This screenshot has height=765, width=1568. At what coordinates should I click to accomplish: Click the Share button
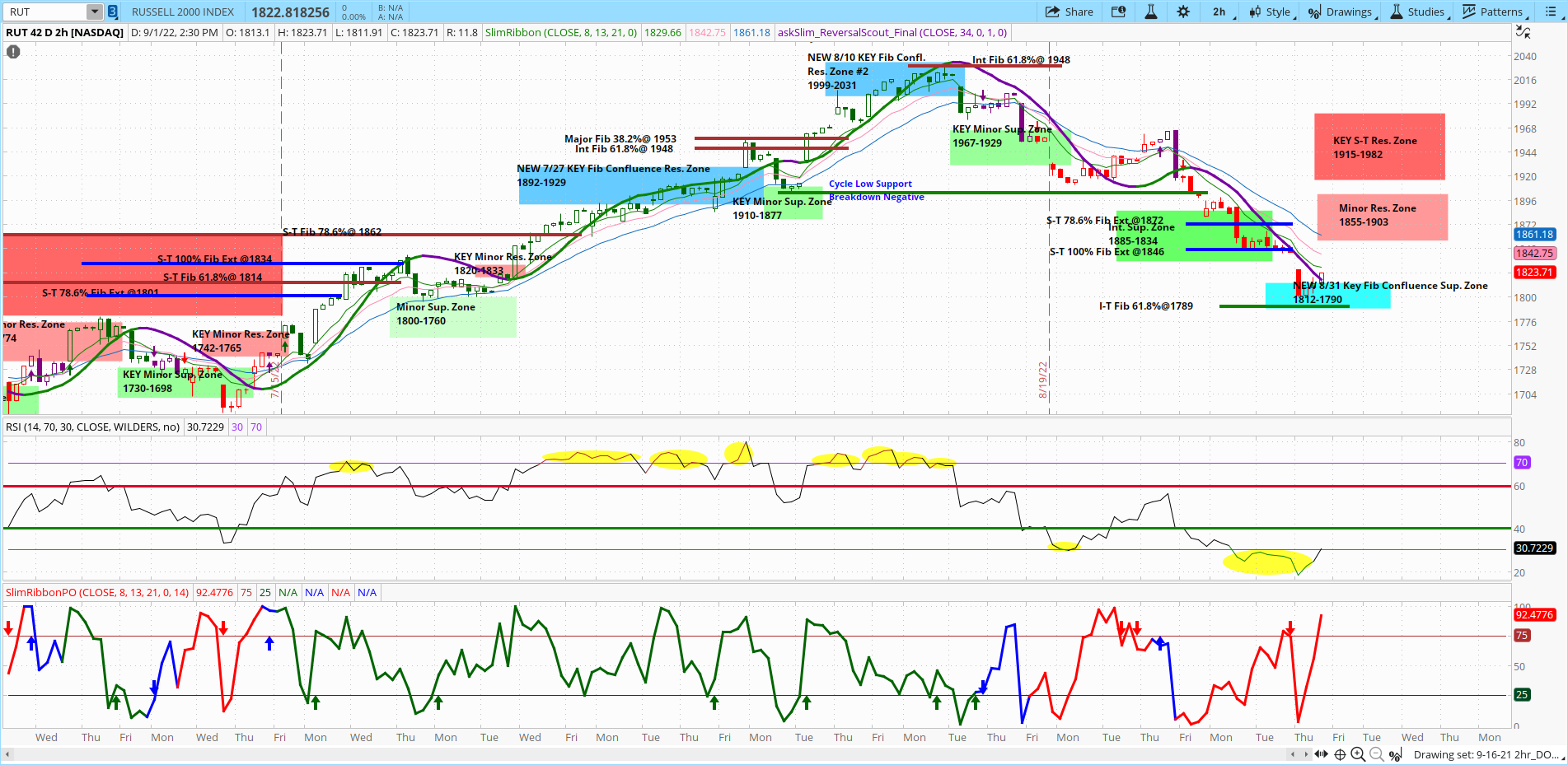[1069, 12]
